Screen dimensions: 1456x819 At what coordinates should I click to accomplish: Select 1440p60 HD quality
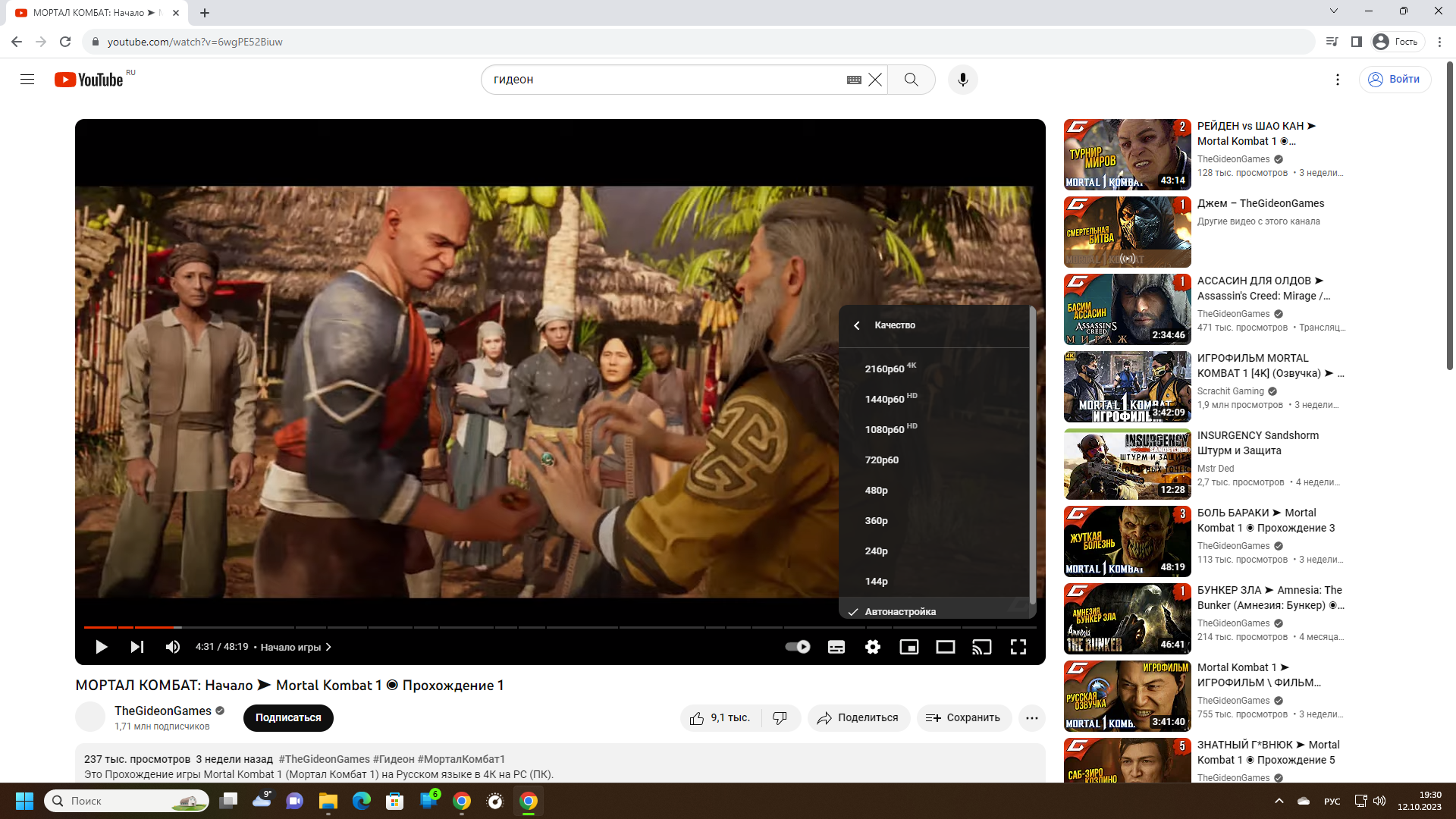click(x=934, y=399)
